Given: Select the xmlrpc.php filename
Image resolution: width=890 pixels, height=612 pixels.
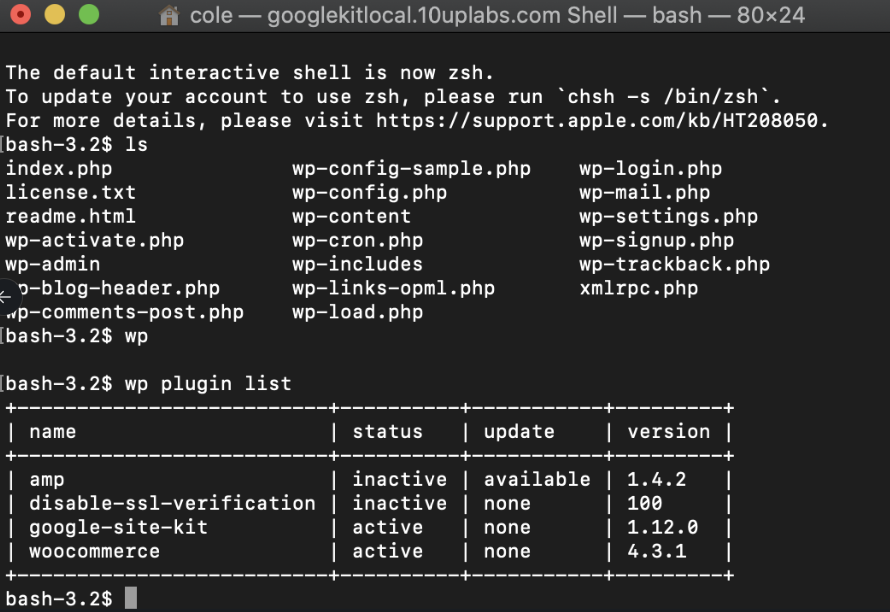Looking at the screenshot, I should [637, 288].
